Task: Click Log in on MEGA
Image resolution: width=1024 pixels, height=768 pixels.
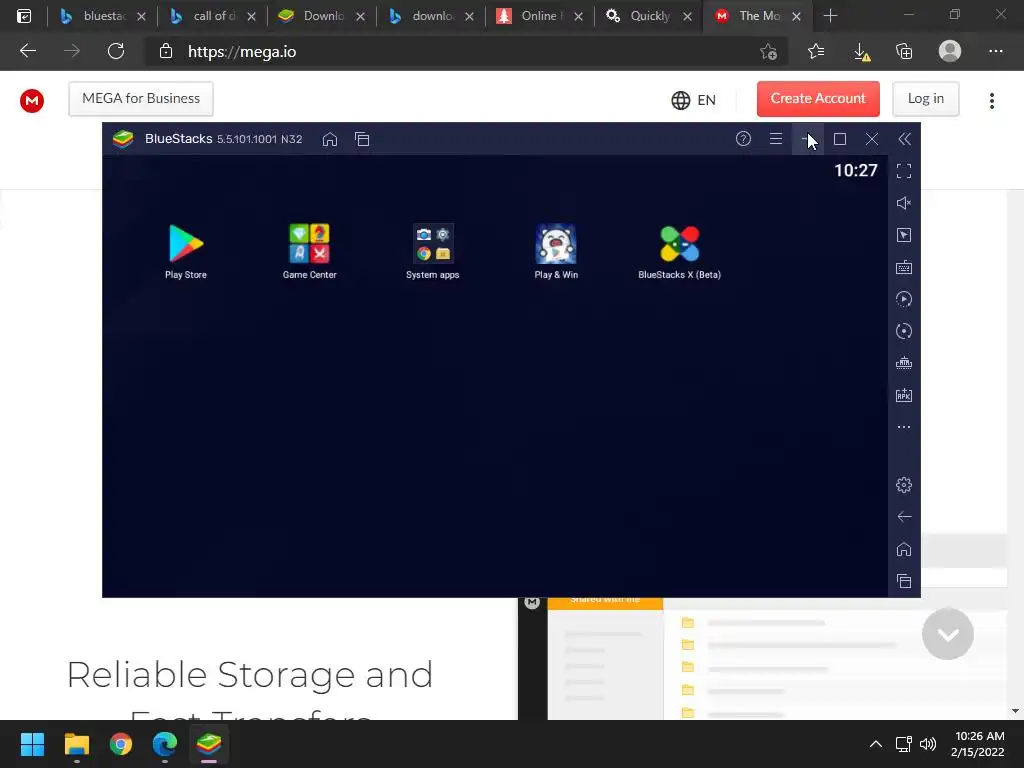Action: point(925,99)
